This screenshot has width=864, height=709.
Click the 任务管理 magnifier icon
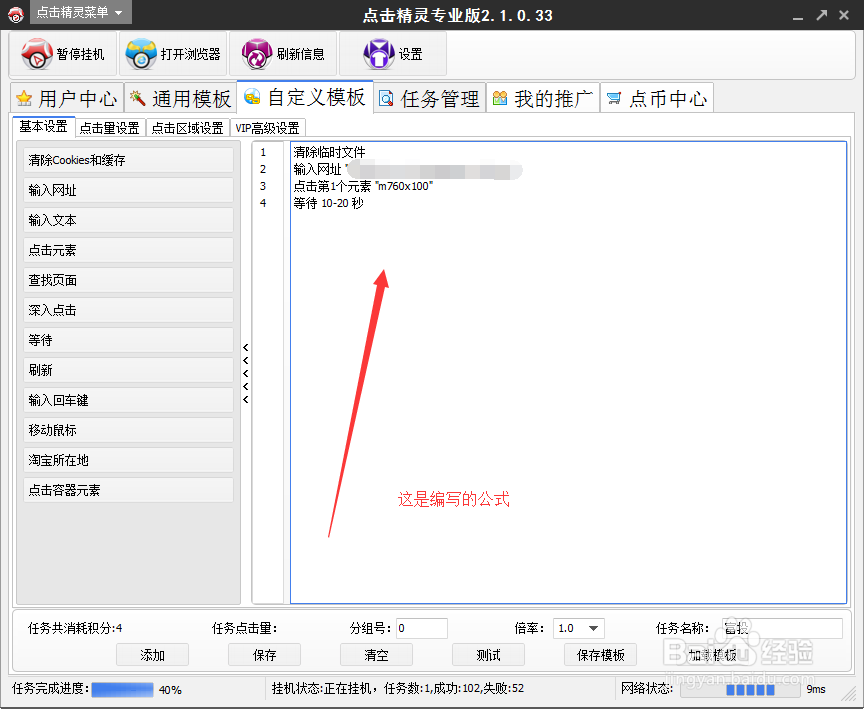click(386, 99)
